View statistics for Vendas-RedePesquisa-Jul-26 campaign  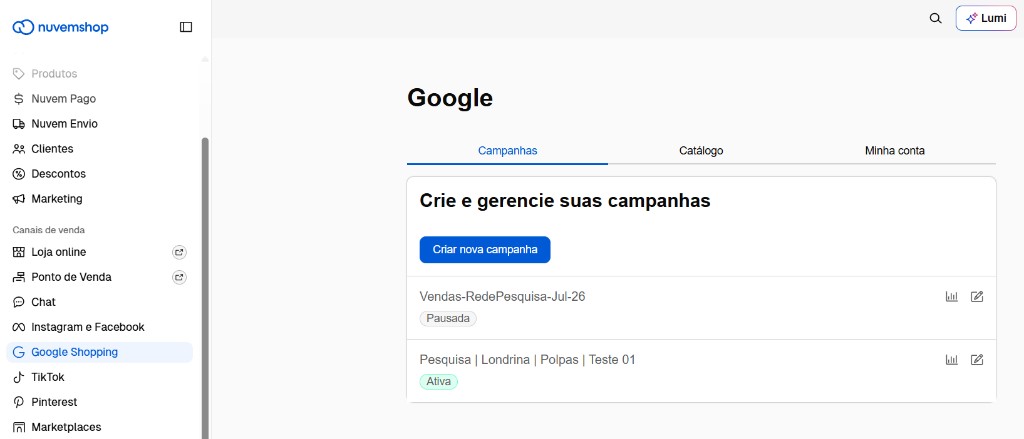952,297
